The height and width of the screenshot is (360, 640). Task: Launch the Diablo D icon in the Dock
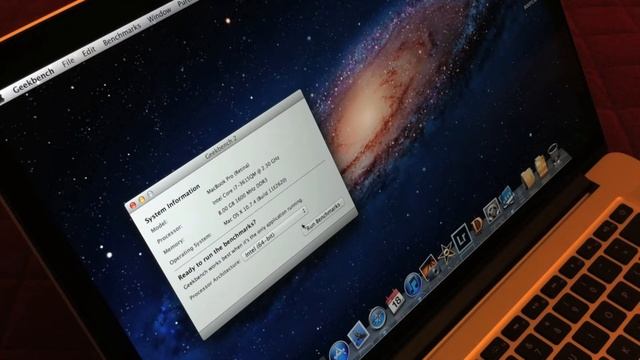(x=476, y=225)
